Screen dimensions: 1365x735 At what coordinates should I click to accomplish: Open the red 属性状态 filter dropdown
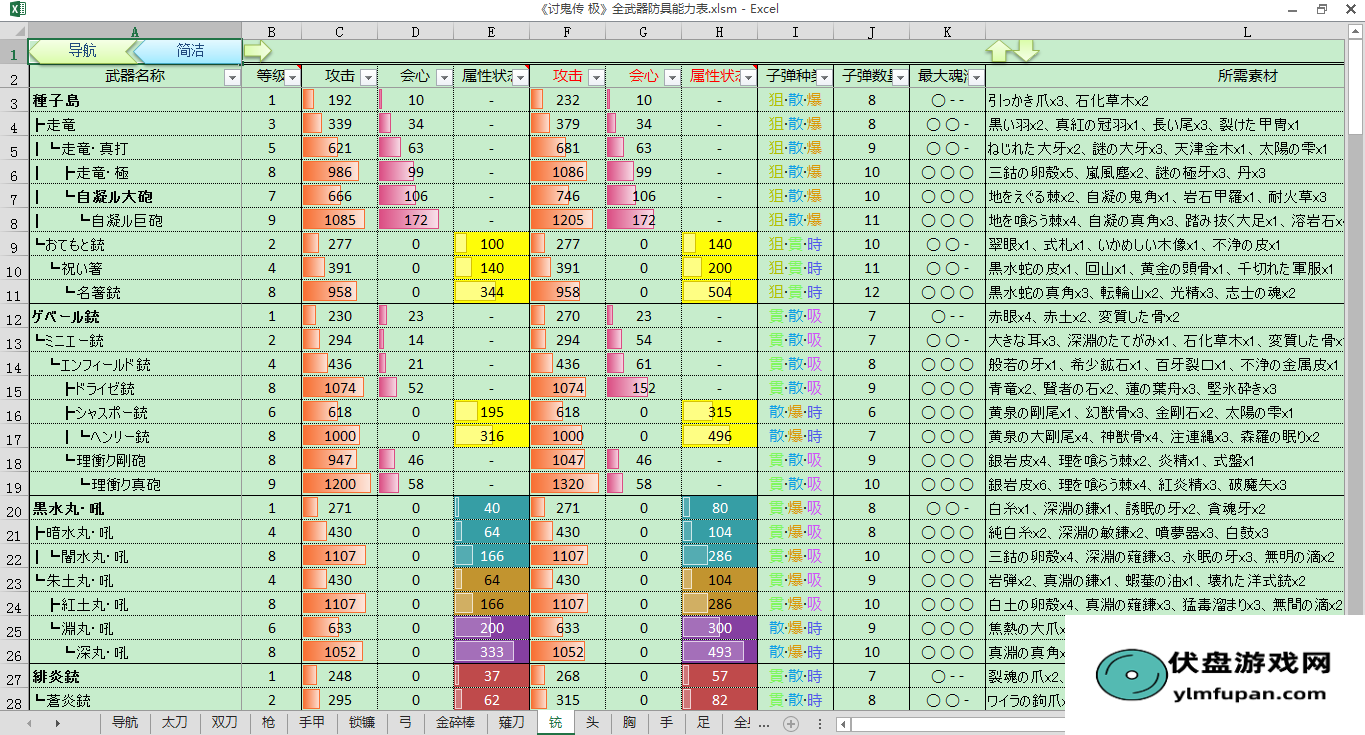coord(747,77)
